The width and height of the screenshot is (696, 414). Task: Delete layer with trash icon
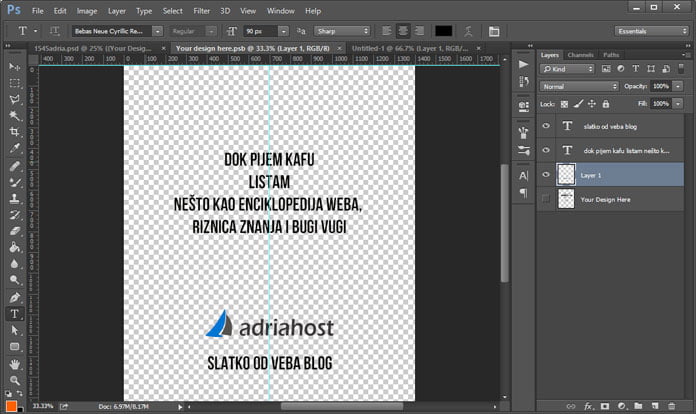(671, 406)
